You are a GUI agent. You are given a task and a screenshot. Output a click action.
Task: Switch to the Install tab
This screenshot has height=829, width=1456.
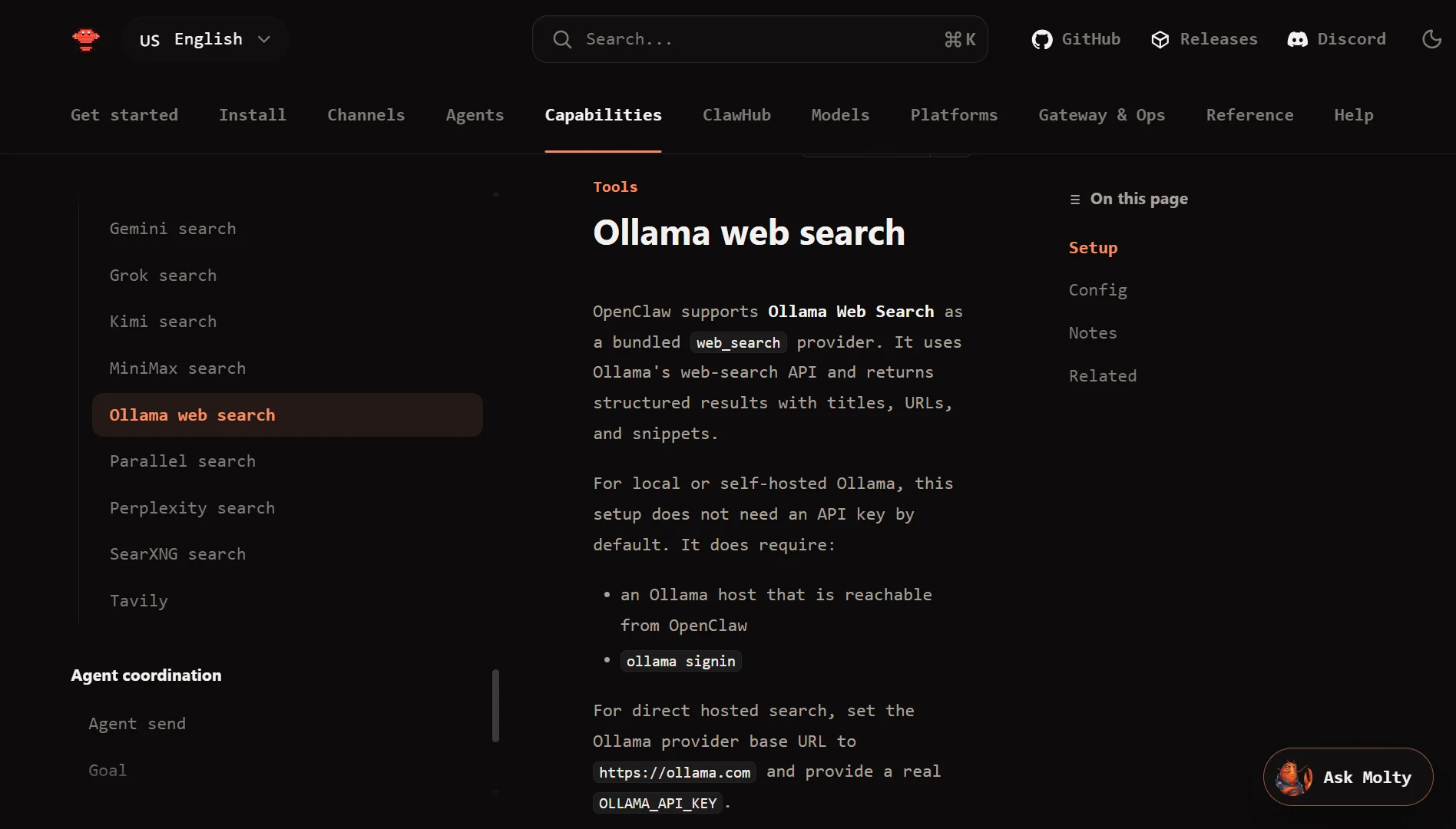252,115
